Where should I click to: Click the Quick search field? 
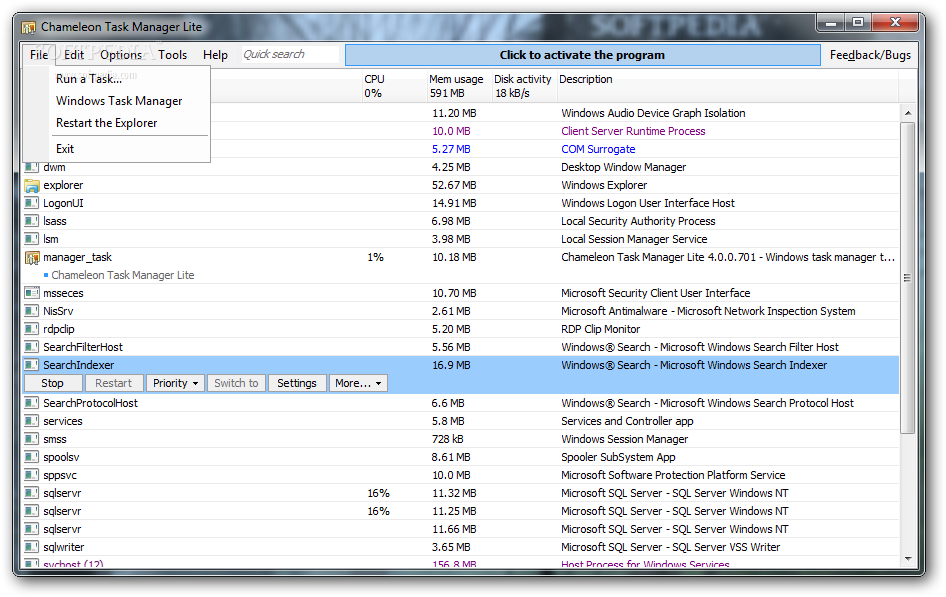coord(290,54)
